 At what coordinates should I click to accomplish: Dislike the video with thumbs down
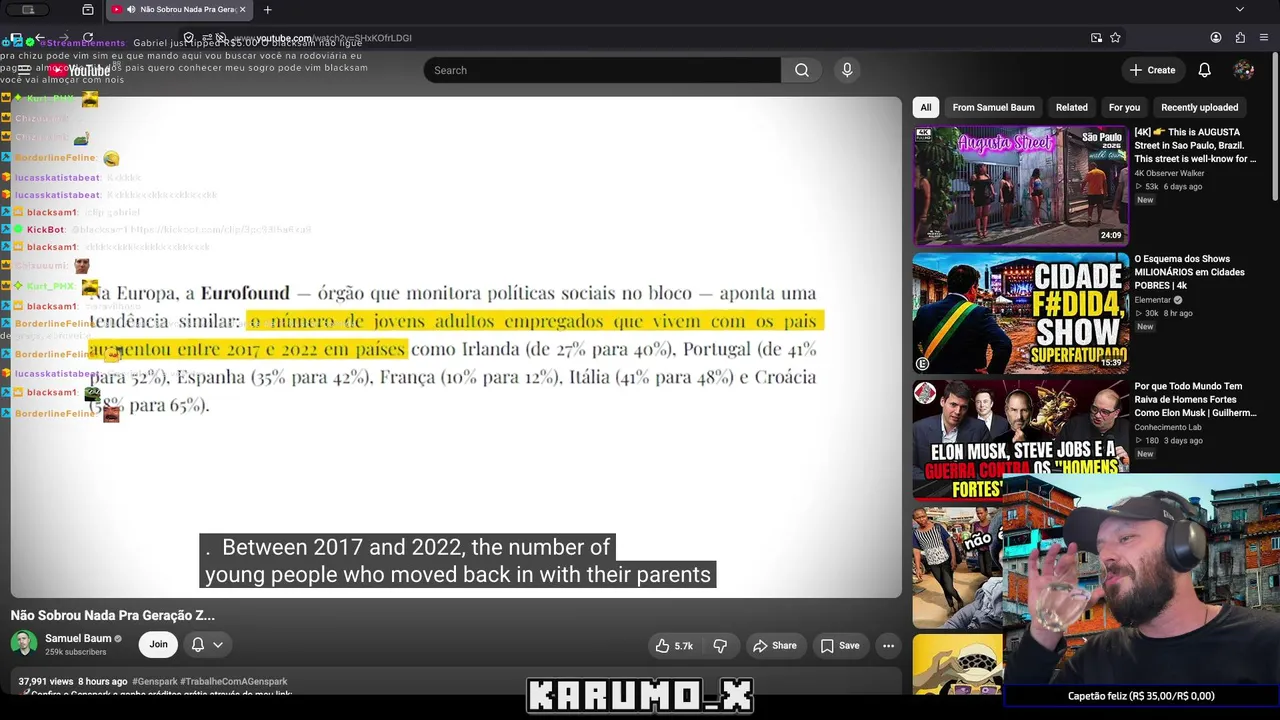coord(721,646)
